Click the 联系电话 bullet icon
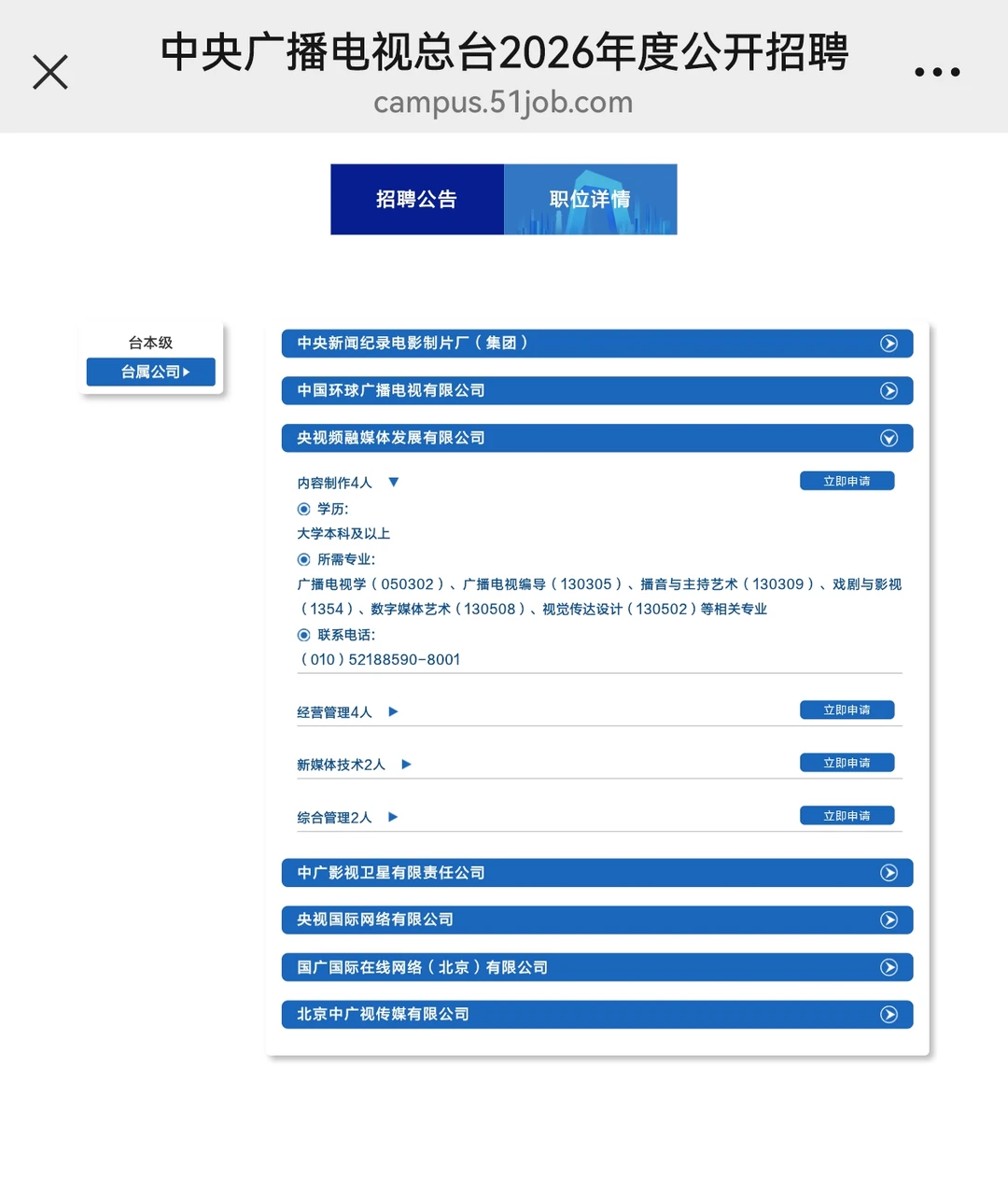This screenshot has width=1008, height=1180. 303,635
